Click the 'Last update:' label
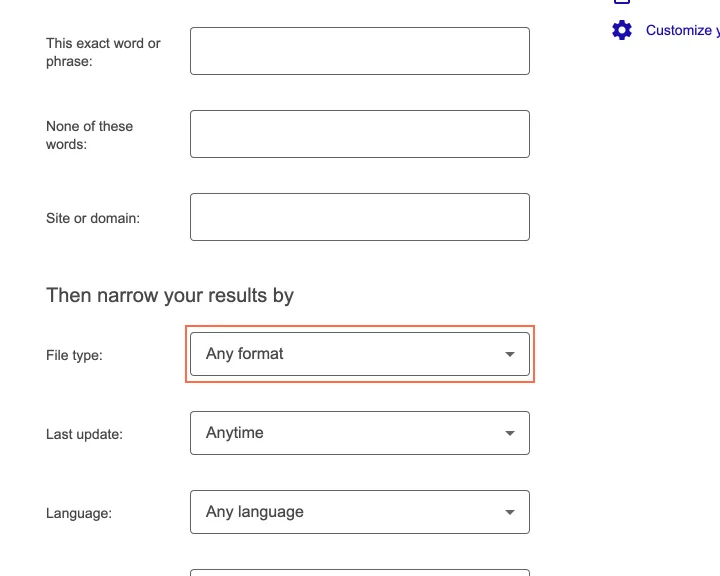This screenshot has width=720, height=576. coord(84,435)
